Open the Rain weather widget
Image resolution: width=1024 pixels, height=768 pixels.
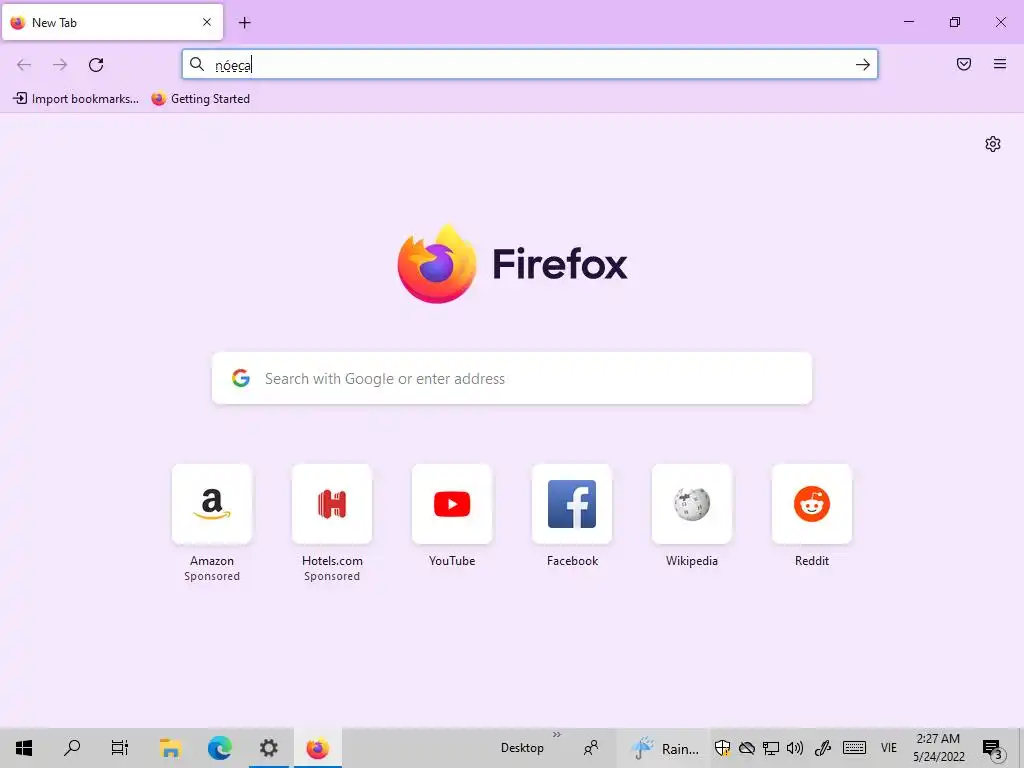[x=665, y=748]
